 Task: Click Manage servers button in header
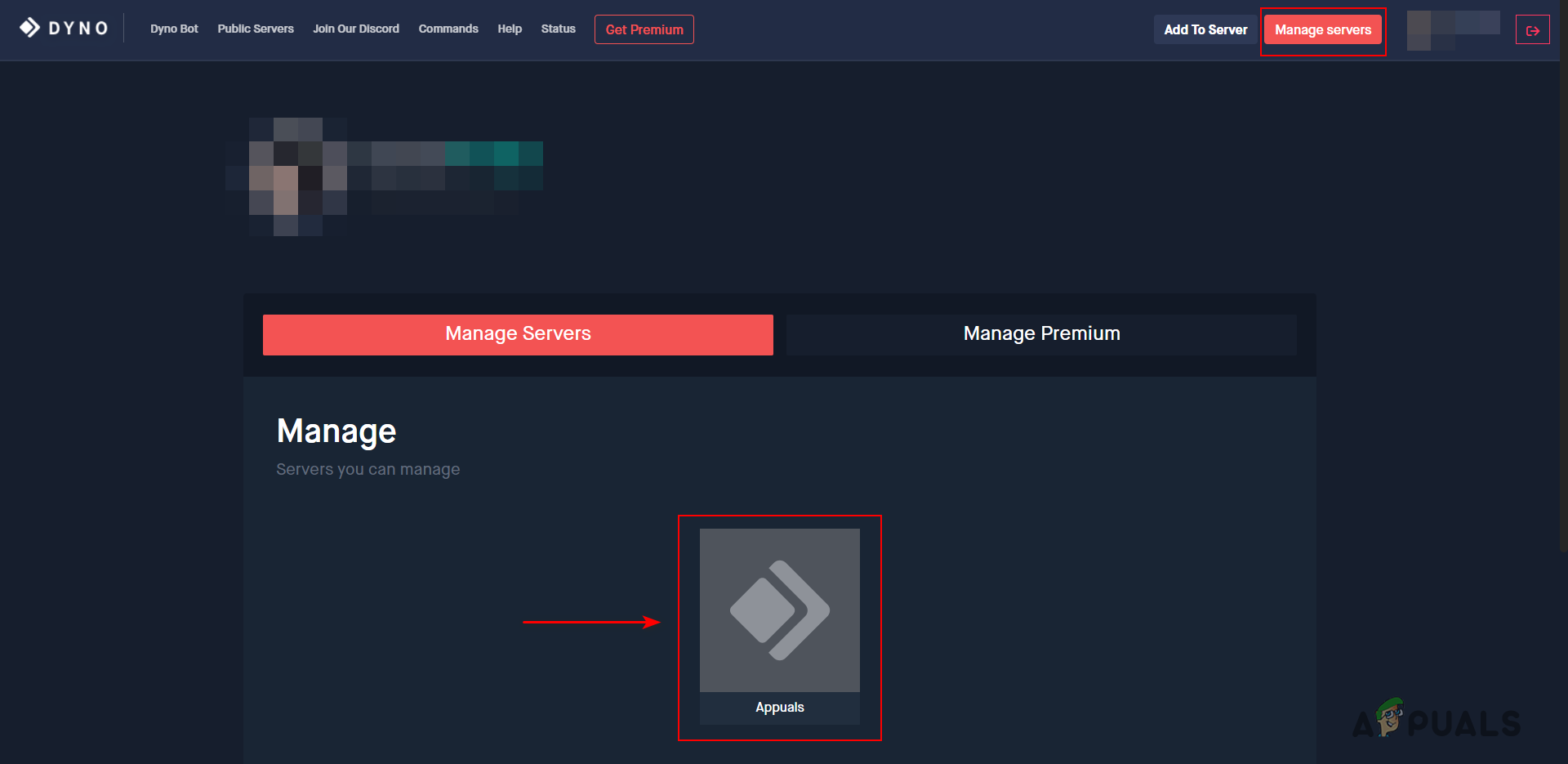pos(1323,30)
